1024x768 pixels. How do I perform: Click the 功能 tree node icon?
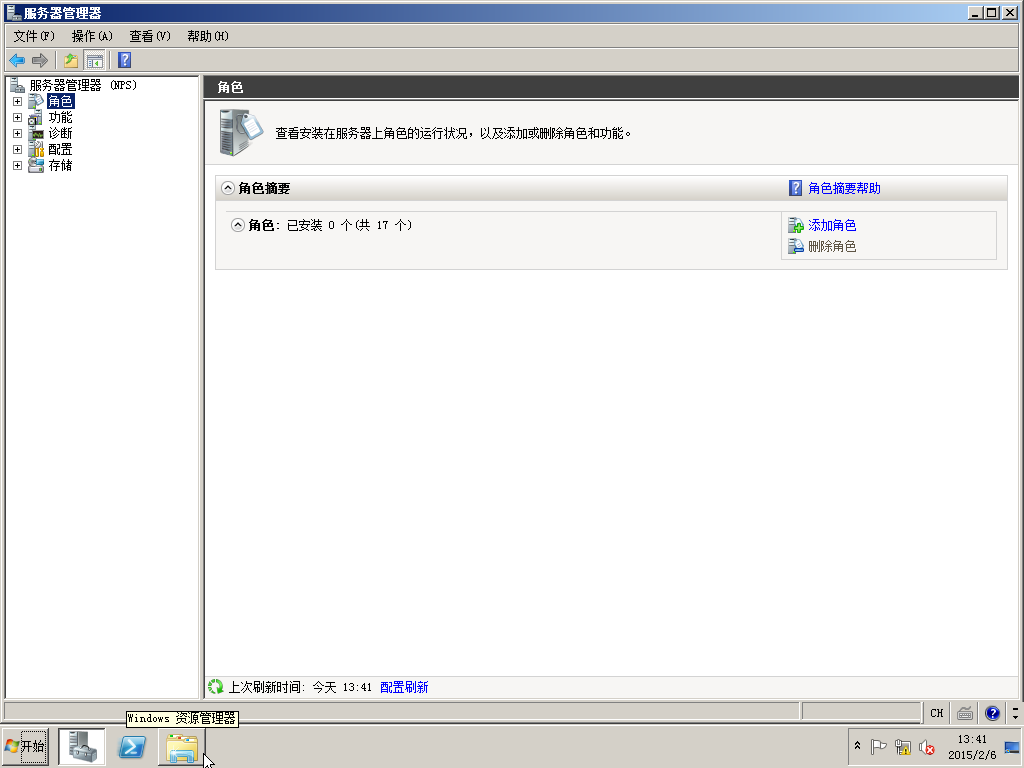click(36, 118)
